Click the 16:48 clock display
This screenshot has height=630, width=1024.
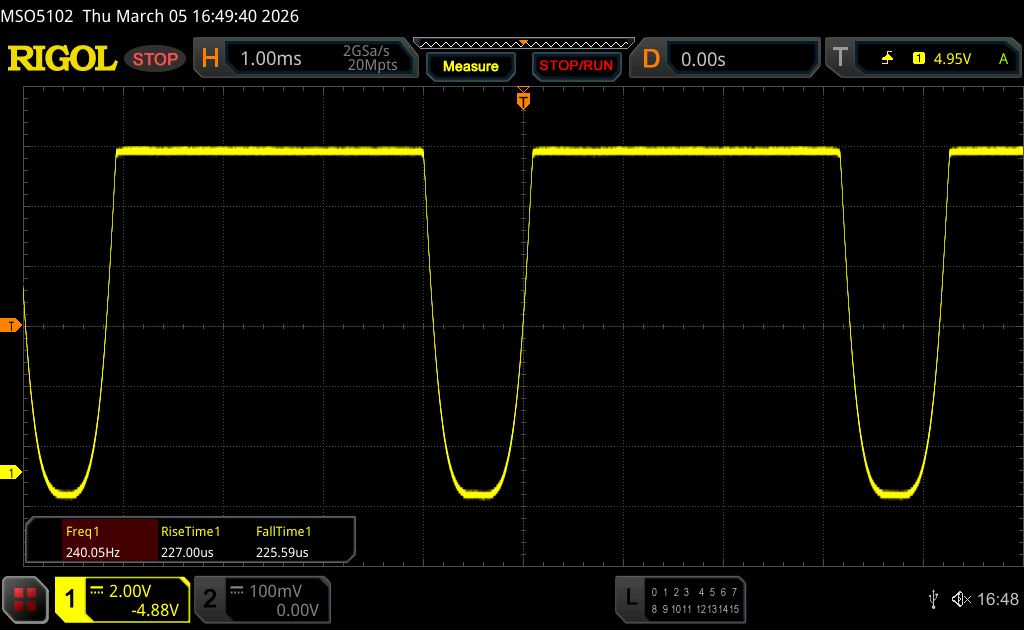[998, 599]
